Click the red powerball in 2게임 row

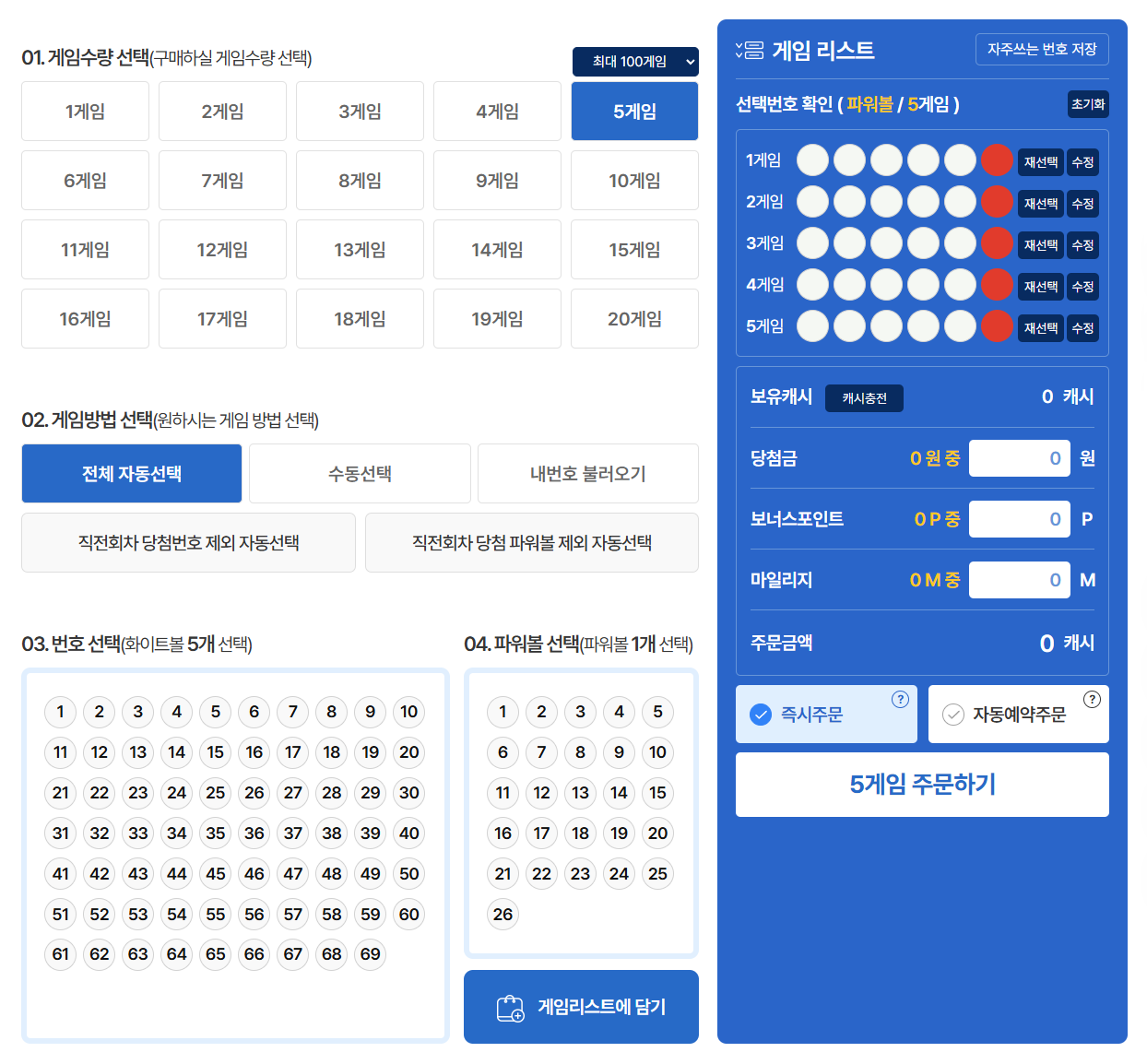point(997,202)
